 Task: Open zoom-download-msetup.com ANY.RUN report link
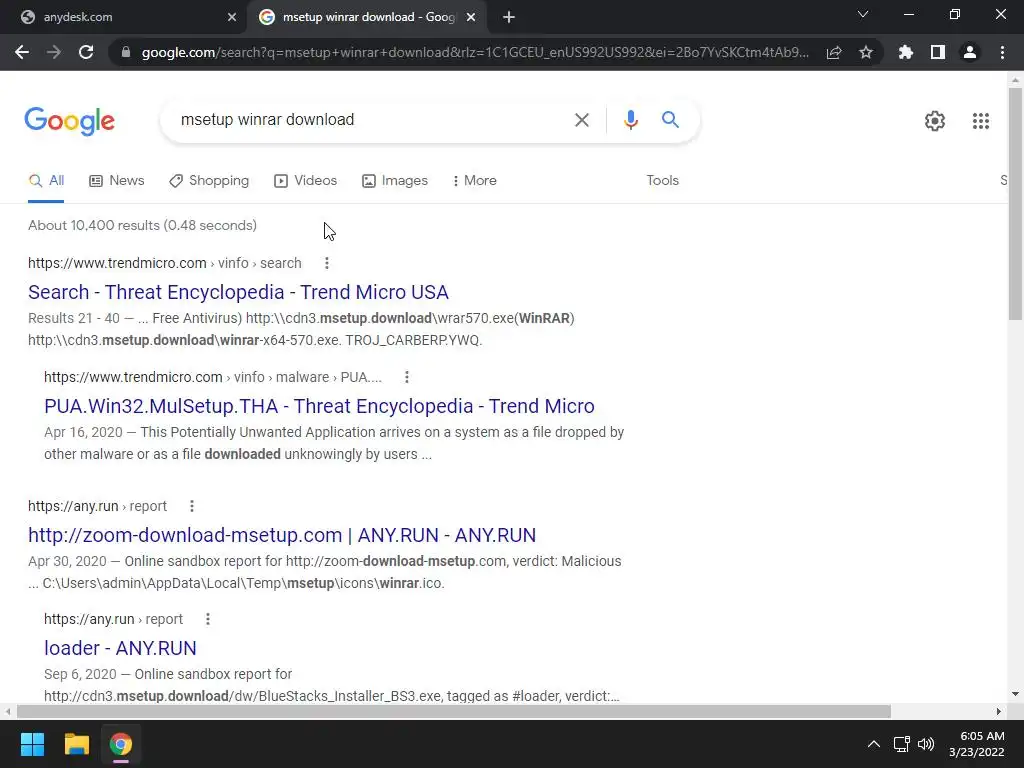pos(282,535)
